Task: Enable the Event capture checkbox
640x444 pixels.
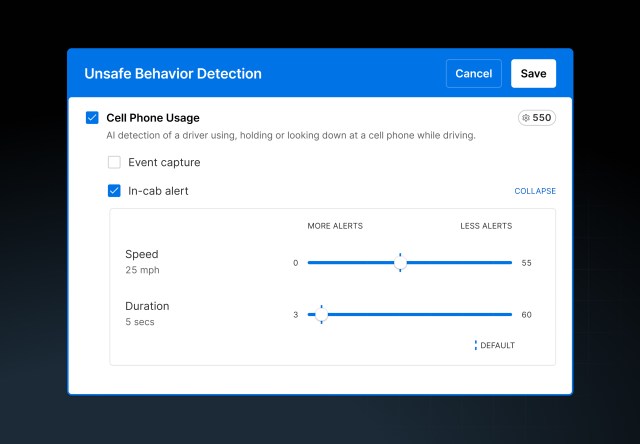Action: pos(114,162)
